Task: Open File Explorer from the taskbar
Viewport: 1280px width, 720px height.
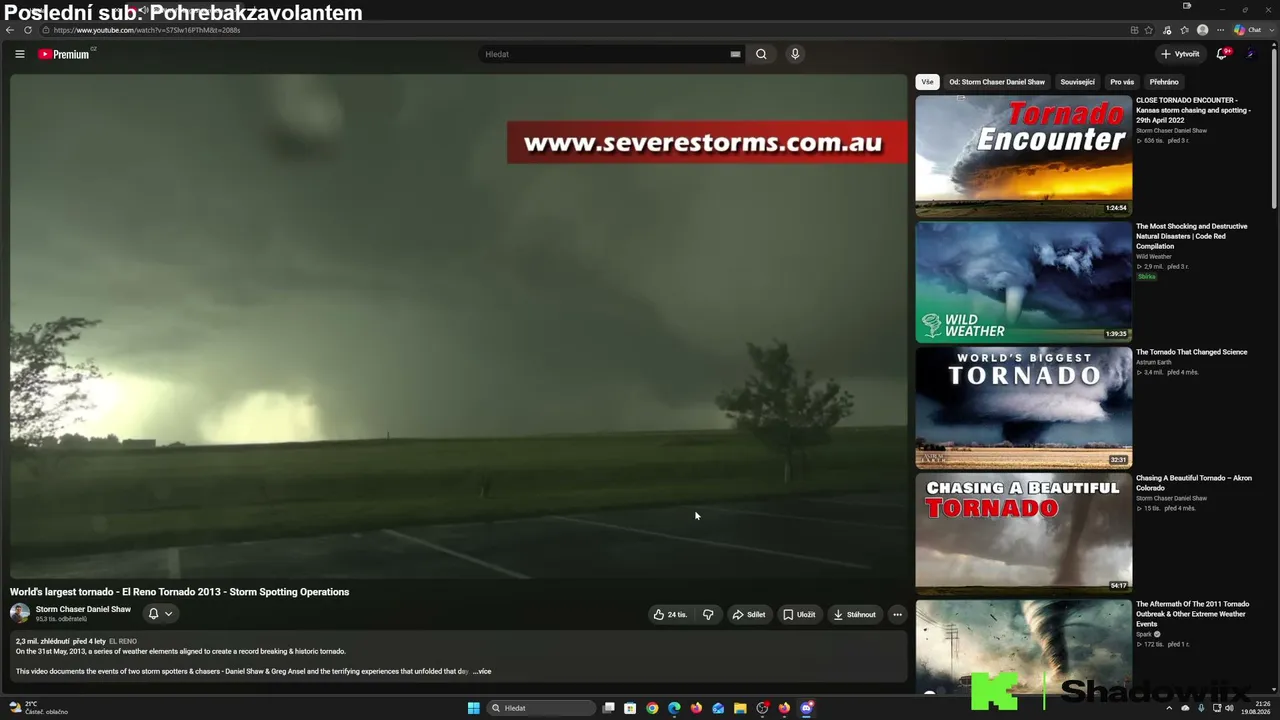Action: tap(740, 708)
